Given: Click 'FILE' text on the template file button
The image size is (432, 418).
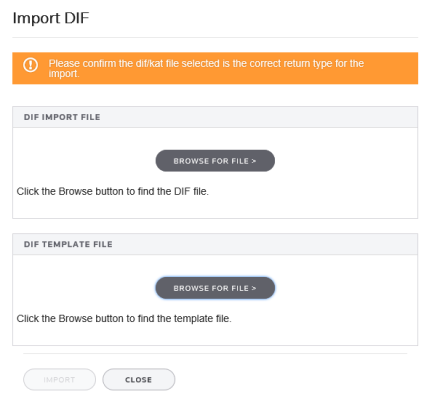Looking at the screenshot, I should 240,288.
